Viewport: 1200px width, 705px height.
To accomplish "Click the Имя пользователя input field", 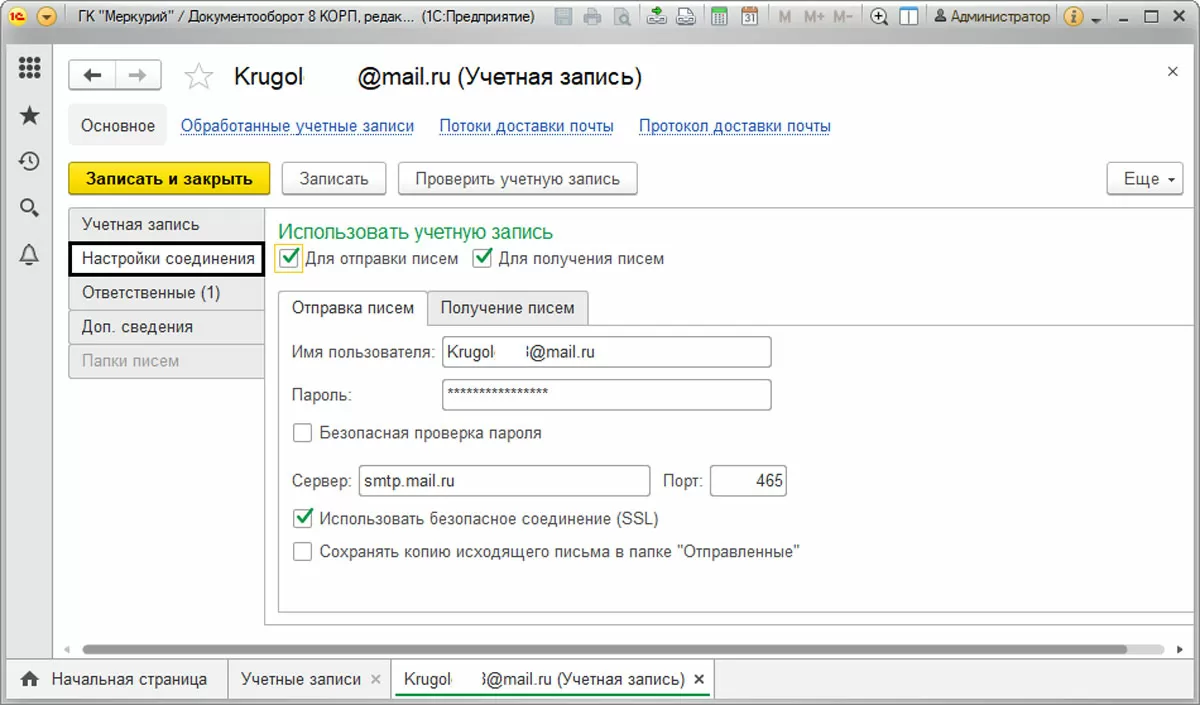I will 606,352.
